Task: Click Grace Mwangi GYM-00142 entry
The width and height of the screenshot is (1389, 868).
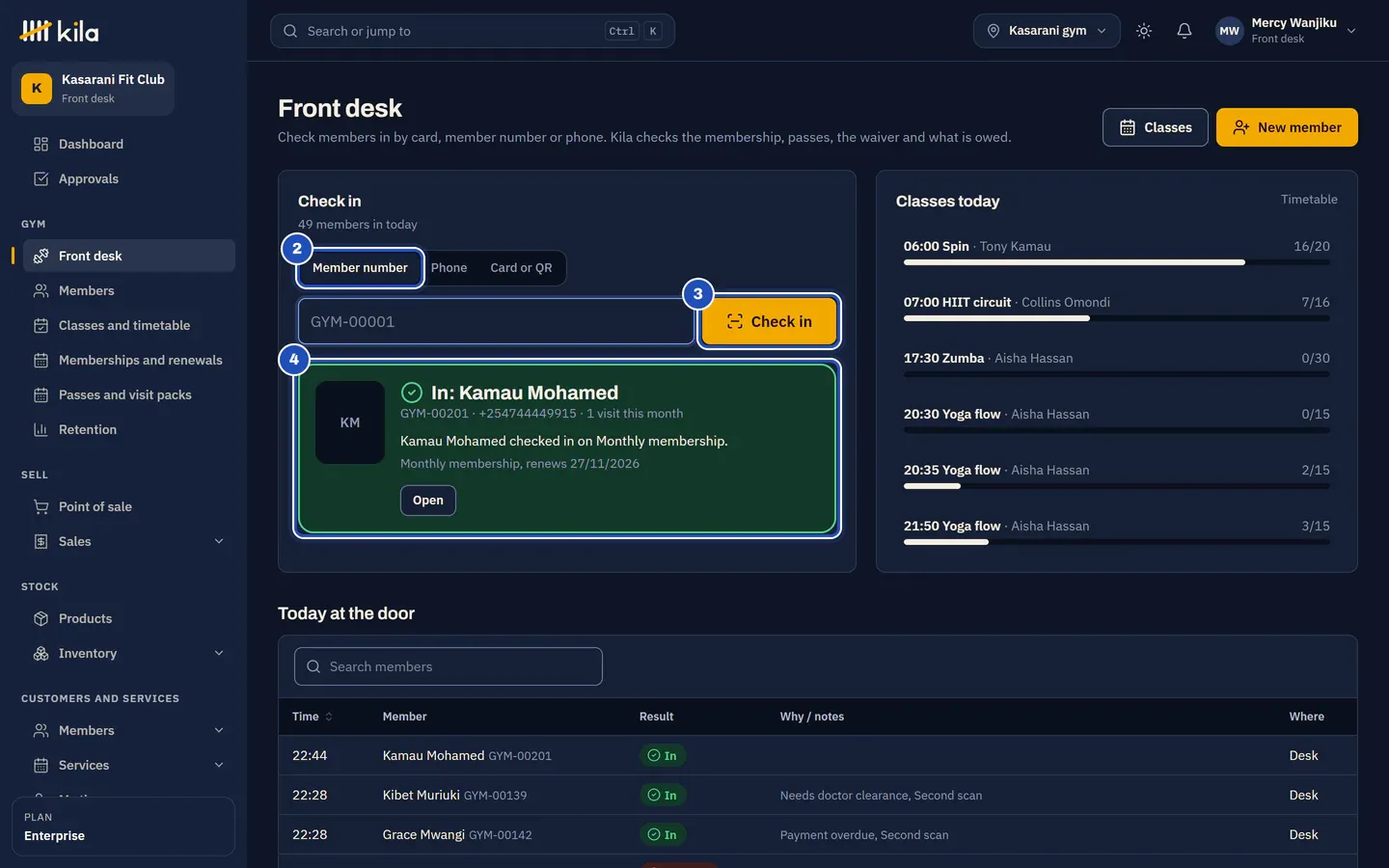Action: (457, 834)
